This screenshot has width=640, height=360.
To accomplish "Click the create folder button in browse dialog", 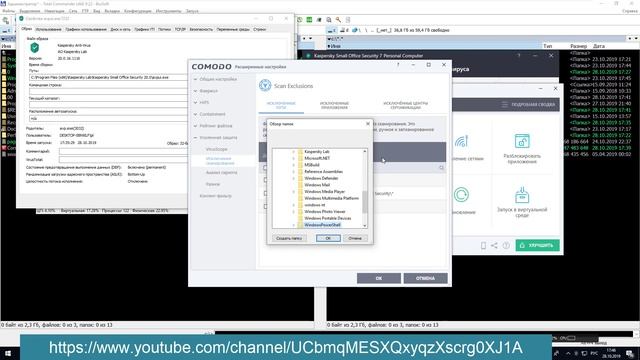I will [289, 238].
